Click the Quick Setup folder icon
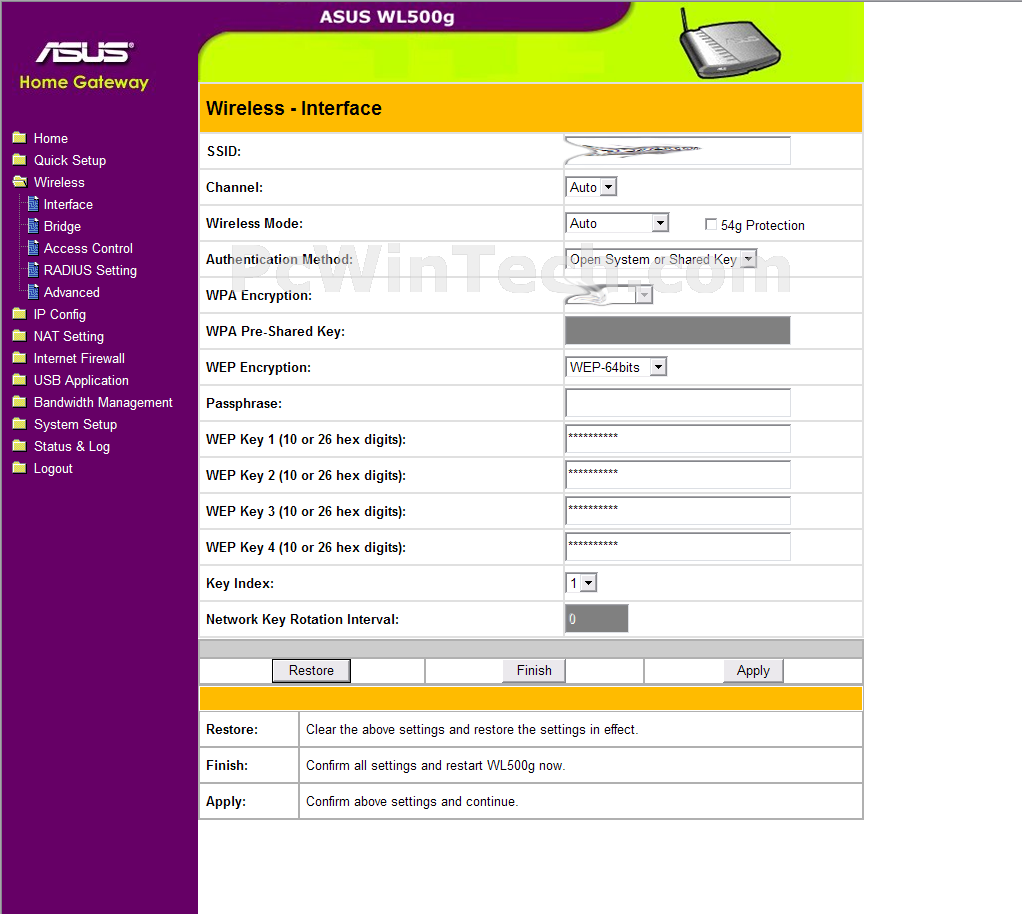 (20, 160)
